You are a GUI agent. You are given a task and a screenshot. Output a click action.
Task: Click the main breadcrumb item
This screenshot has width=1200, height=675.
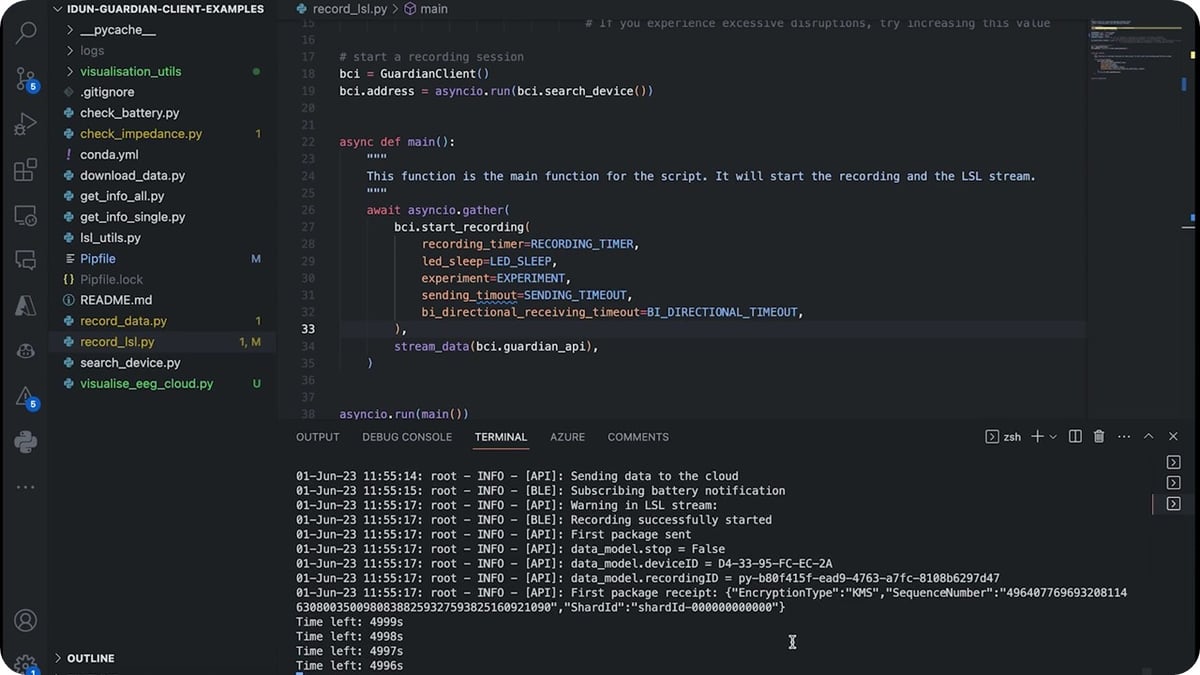point(433,9)
